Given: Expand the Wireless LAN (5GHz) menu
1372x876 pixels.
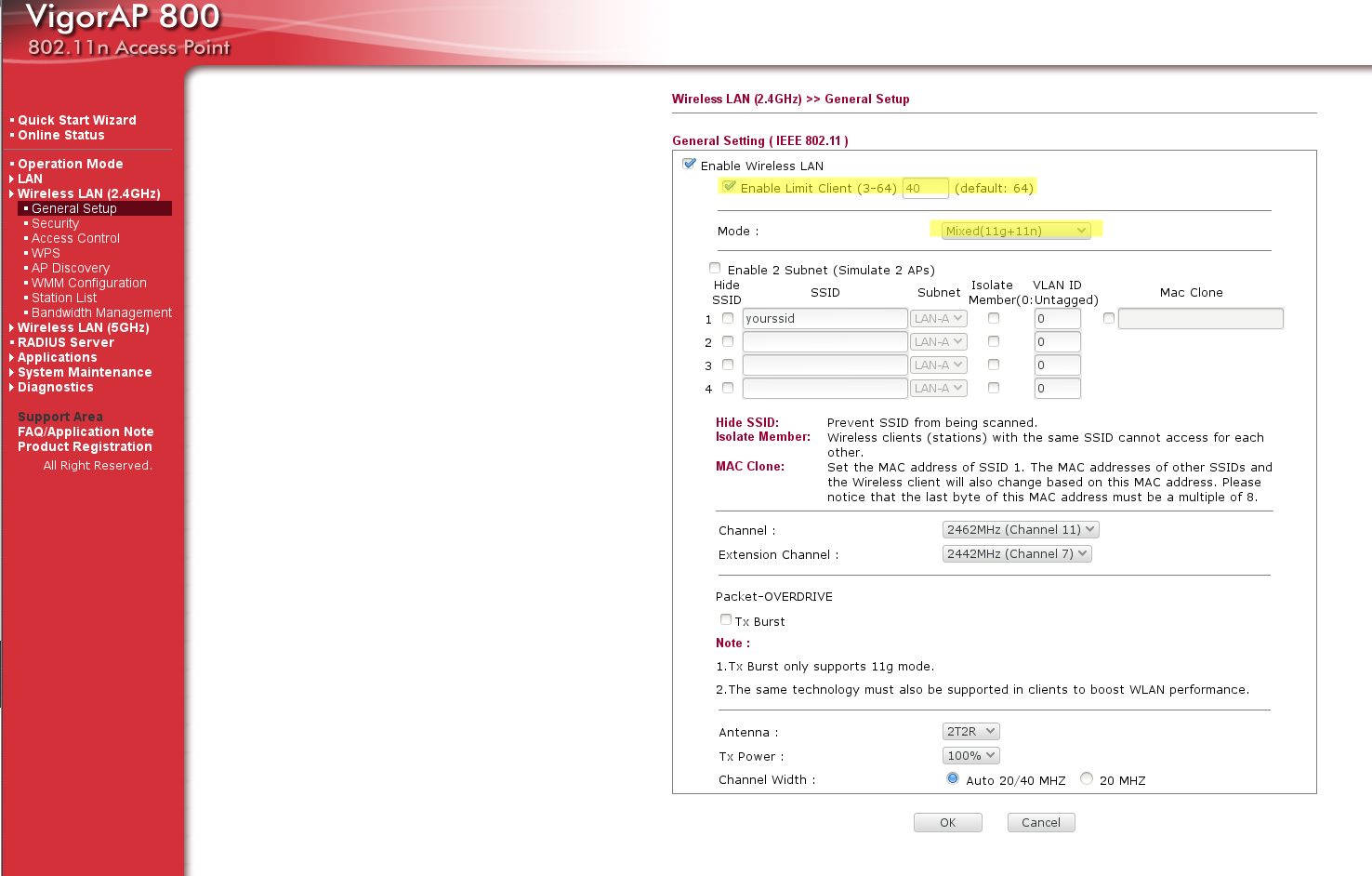Looking at the screenshot, I should (x=83, y=327).
